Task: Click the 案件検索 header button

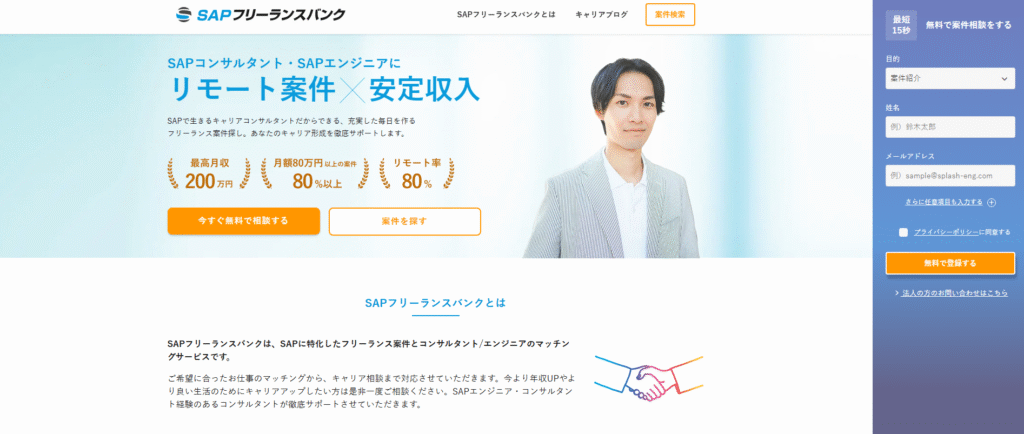Action: tap(670, 14)
